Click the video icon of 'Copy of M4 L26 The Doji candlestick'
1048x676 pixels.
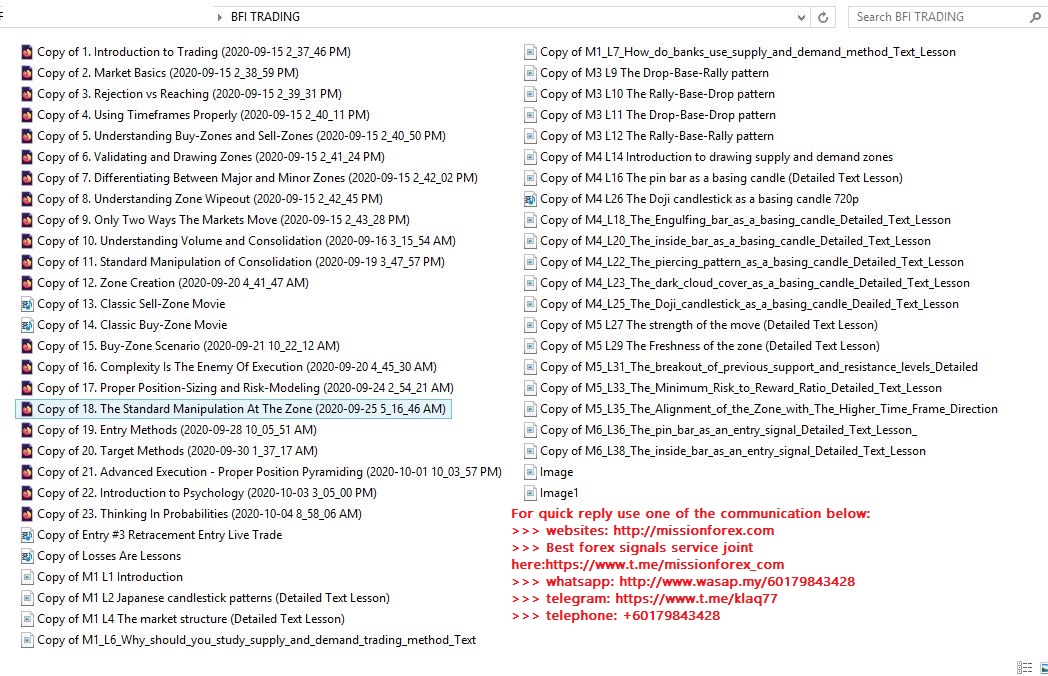point(530,199)
